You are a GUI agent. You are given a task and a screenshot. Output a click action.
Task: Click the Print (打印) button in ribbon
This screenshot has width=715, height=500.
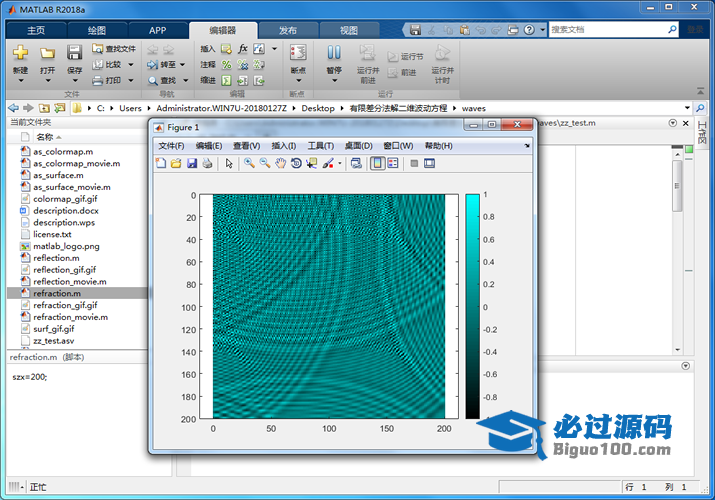(x=108, y=81)
